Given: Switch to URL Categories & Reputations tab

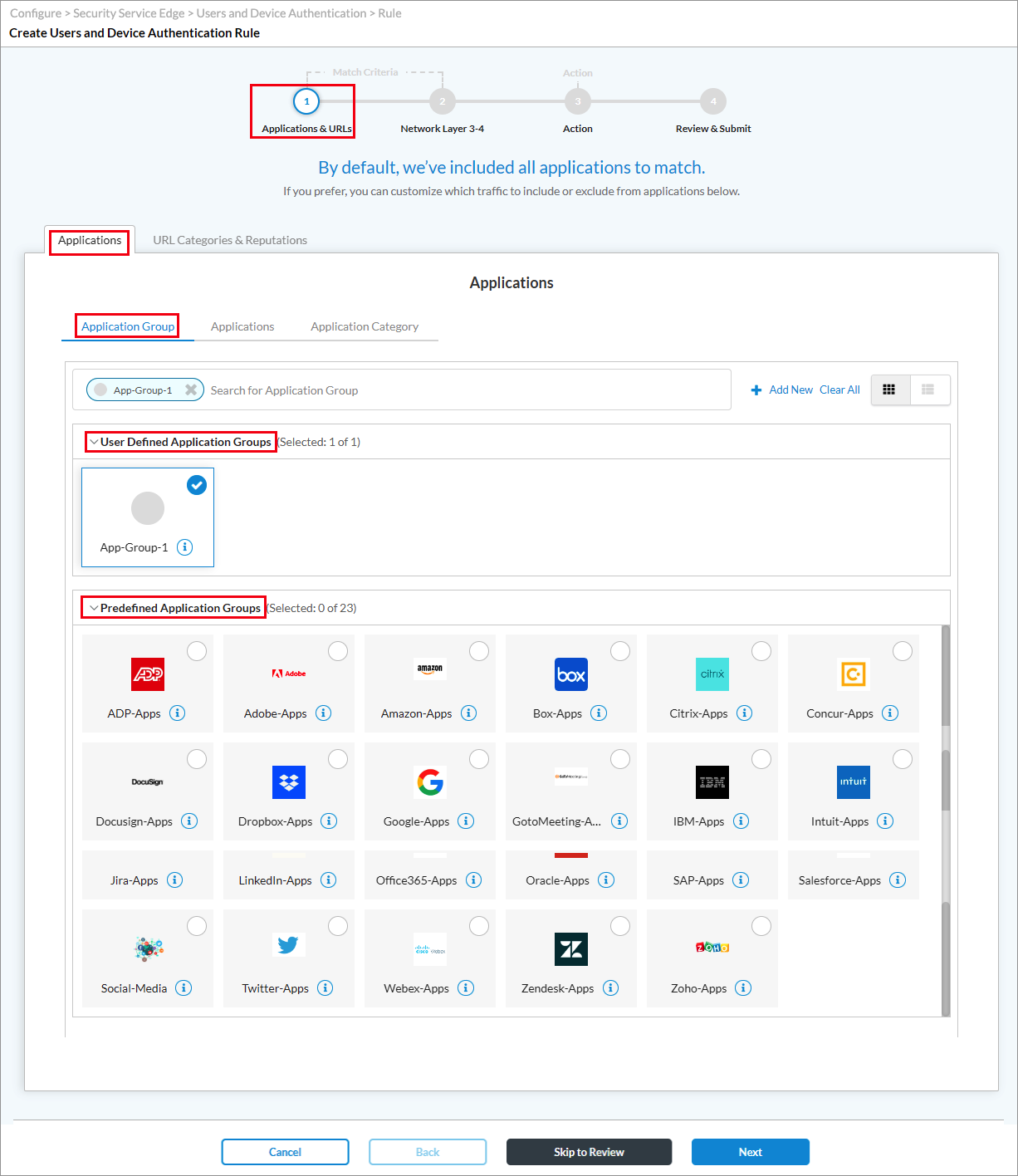Looking at the screenshot, I should (x=230, y=240).
